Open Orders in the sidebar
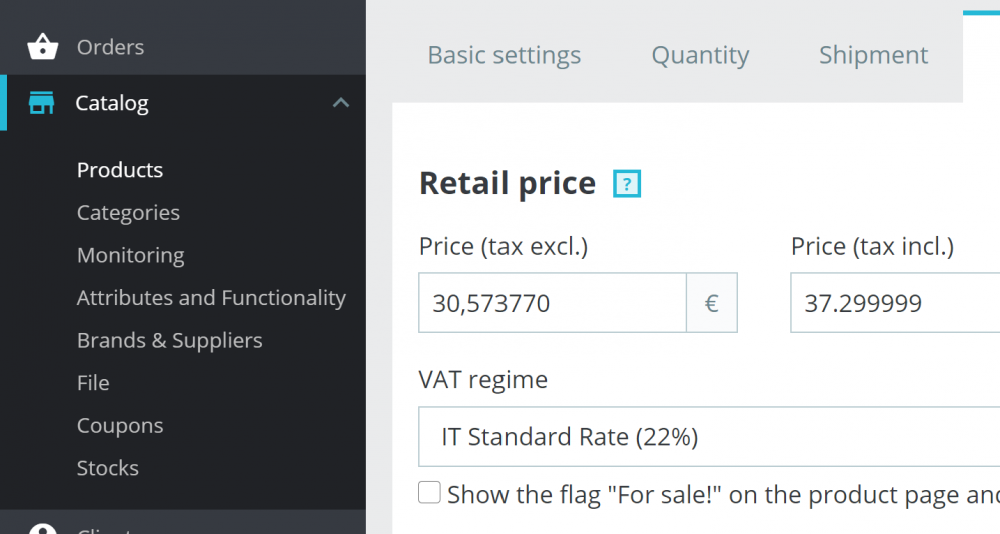 pyautogui.click(x=110, y=47)
